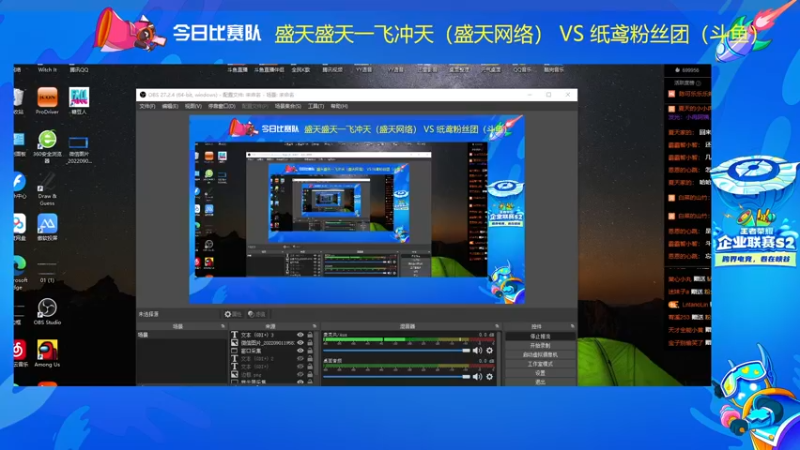Mute the 麦克风/Aux speaker icon
This screenshot has height=450, width=800.
click(x=477, y=351)
